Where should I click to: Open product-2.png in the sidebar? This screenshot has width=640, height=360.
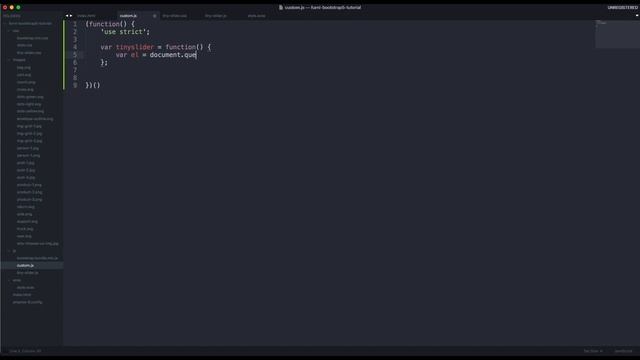(x=29, y=192)
